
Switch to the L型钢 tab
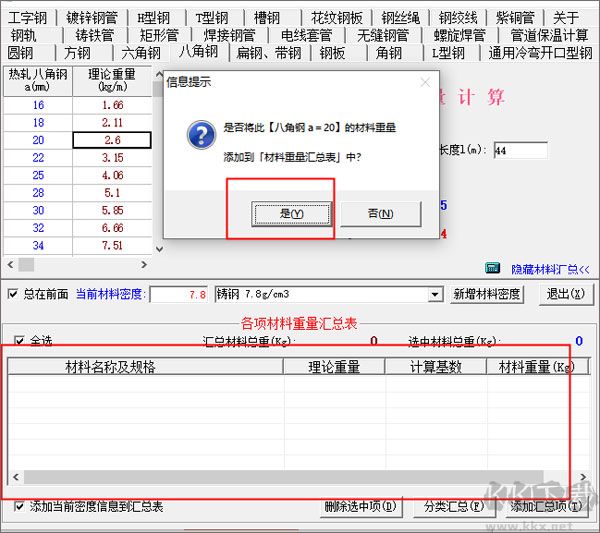[x=448, y=53]
